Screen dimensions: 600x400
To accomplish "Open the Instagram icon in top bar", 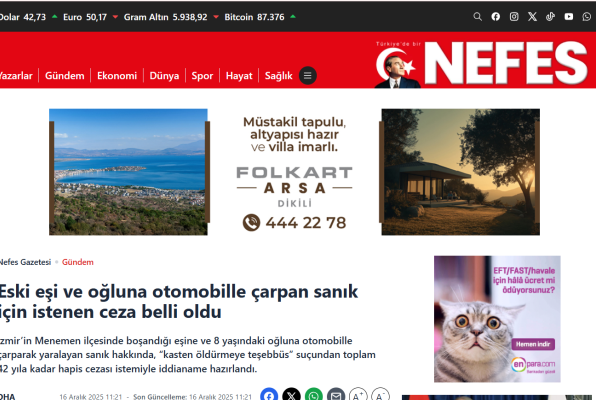I will [514, 16].
